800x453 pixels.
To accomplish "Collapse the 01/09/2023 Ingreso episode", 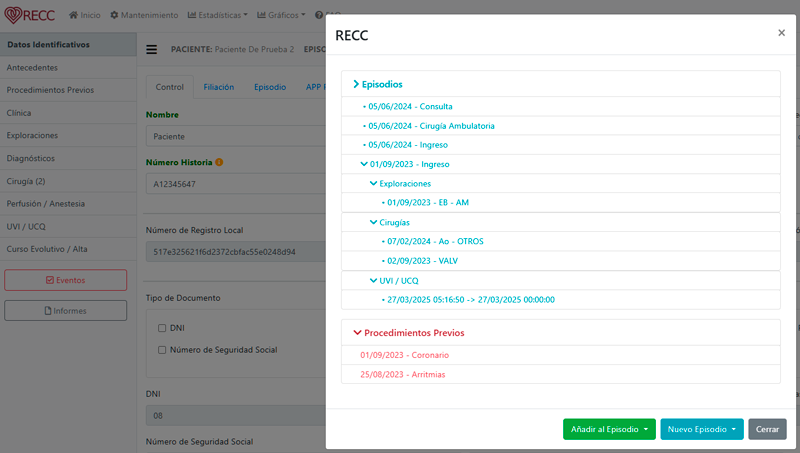I will tap(364, 163).
